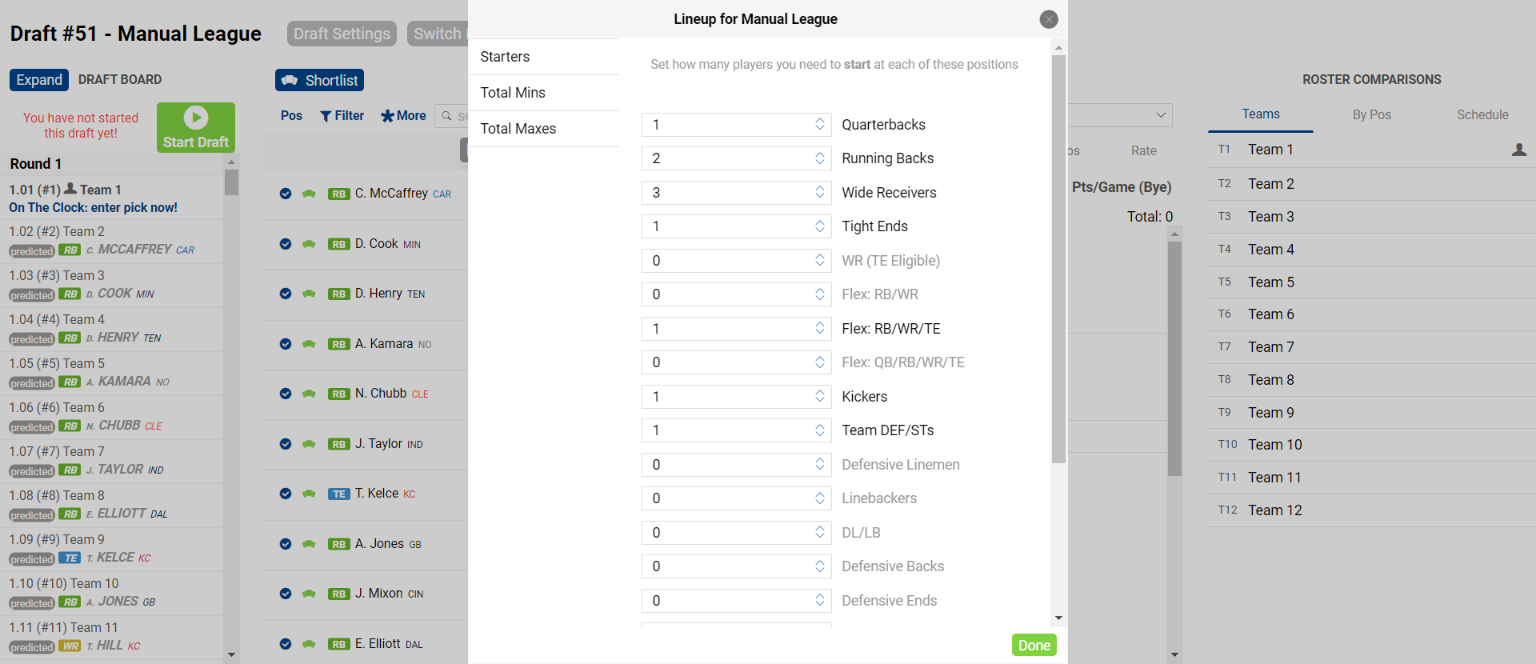1536x664 pixels.
Task: Click green car icon beside N. Chubb
Action: tap(309, 394)
